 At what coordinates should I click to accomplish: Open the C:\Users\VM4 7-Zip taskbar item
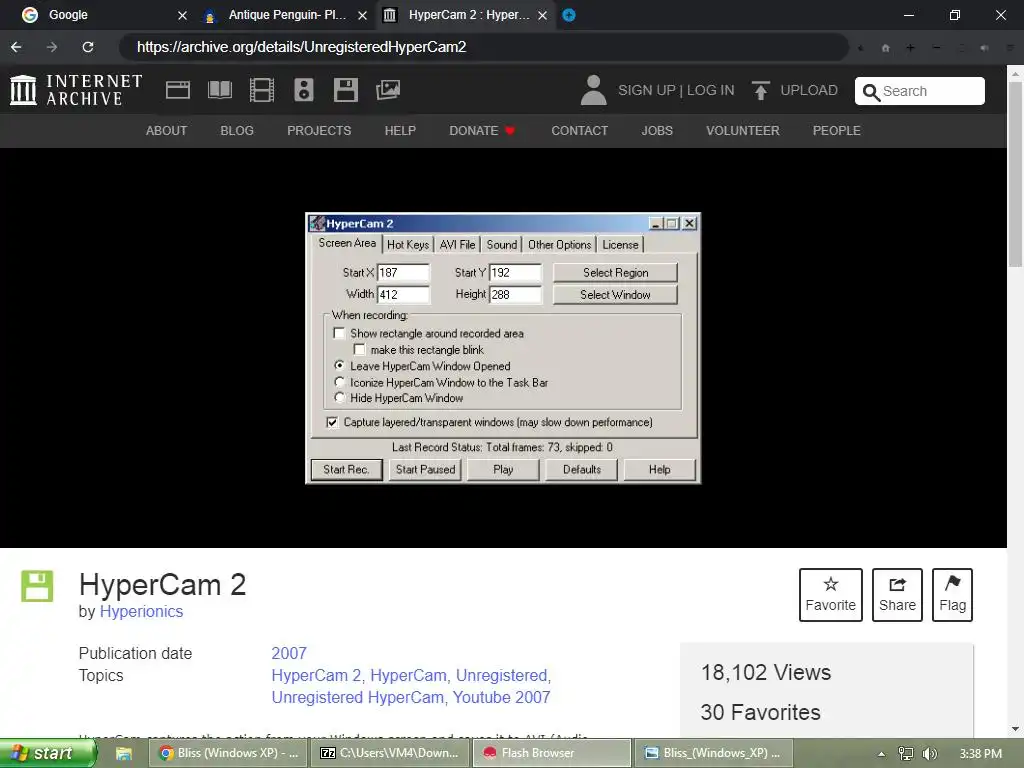[x=390, y=753]
